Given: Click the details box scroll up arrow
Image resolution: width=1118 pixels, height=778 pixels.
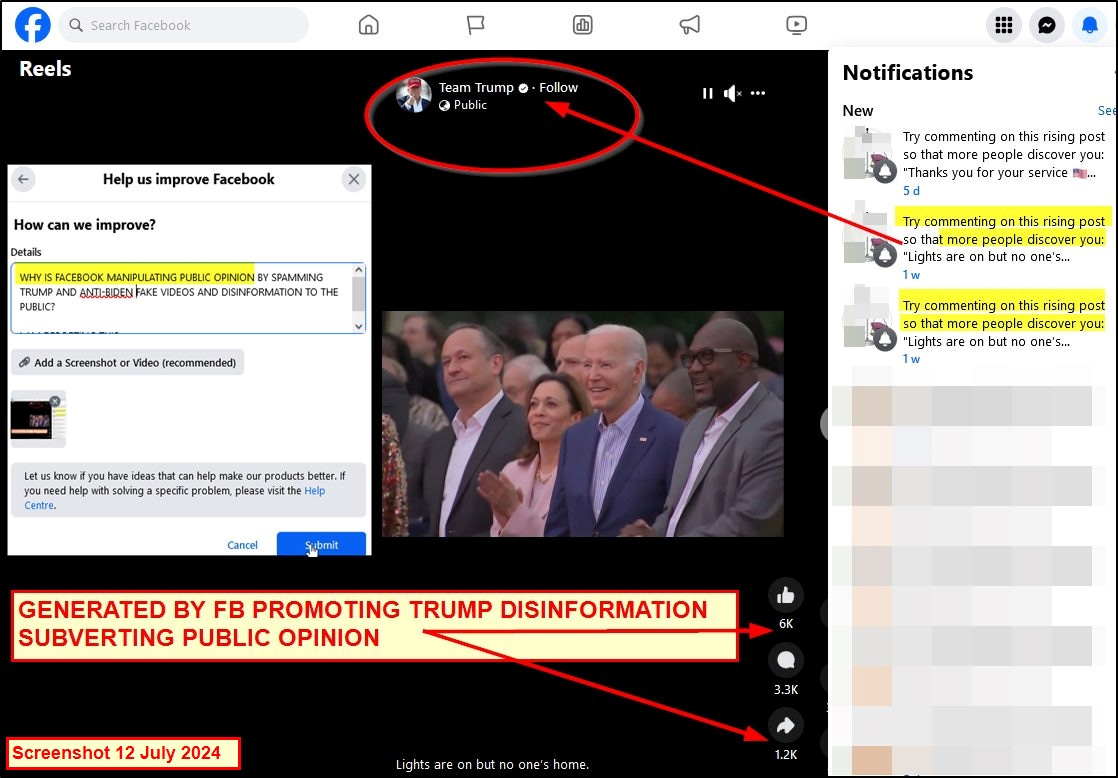Looking at the screenshot, I should click(x=359, y=270).
